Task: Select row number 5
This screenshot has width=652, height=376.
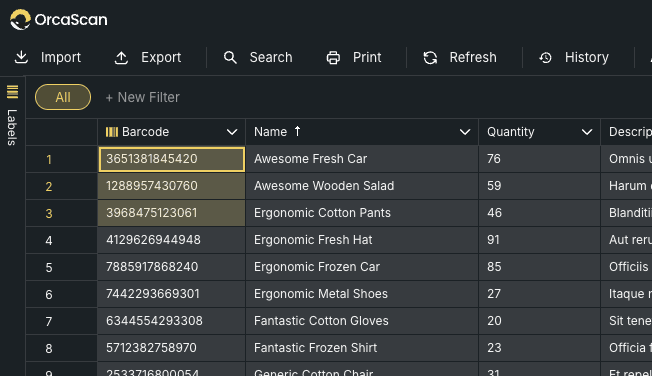Action: click(49, 267)
